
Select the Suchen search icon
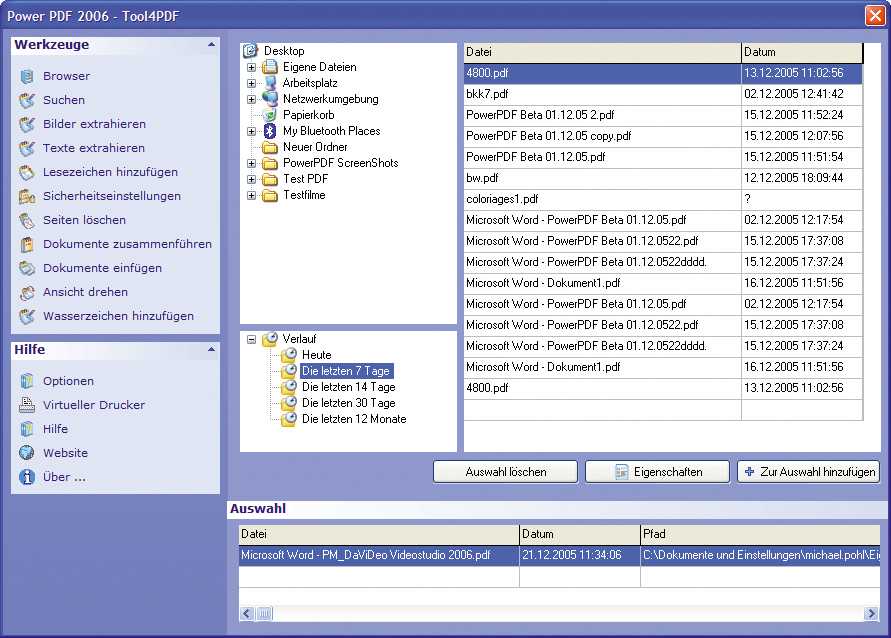click(27, 100)
